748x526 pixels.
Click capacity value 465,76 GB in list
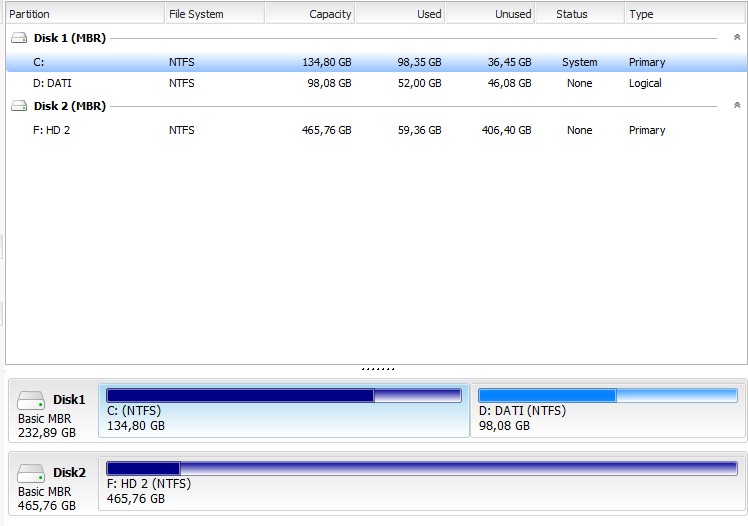[327, 130]
